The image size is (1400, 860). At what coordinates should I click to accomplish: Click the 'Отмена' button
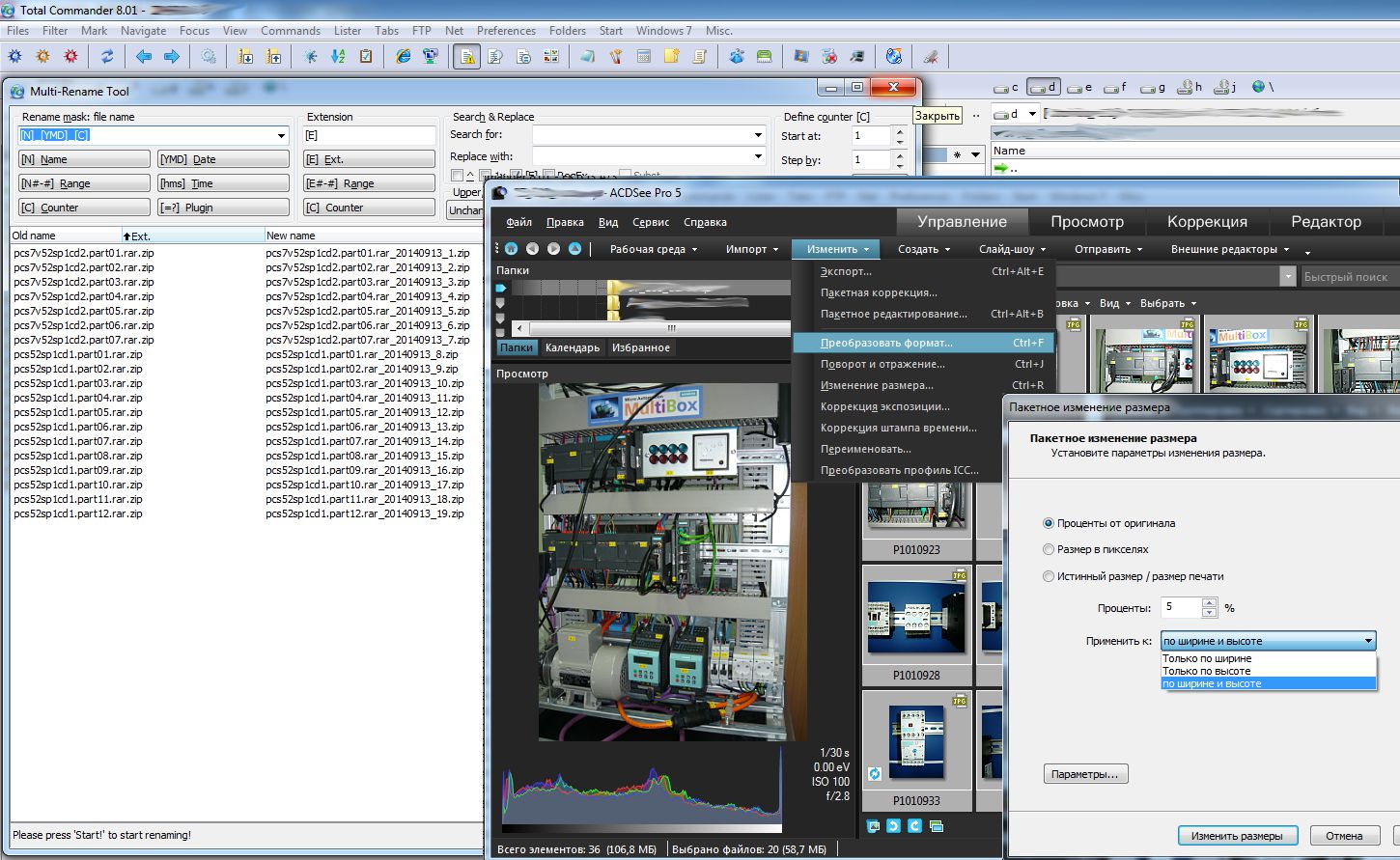coord(1344,836)
